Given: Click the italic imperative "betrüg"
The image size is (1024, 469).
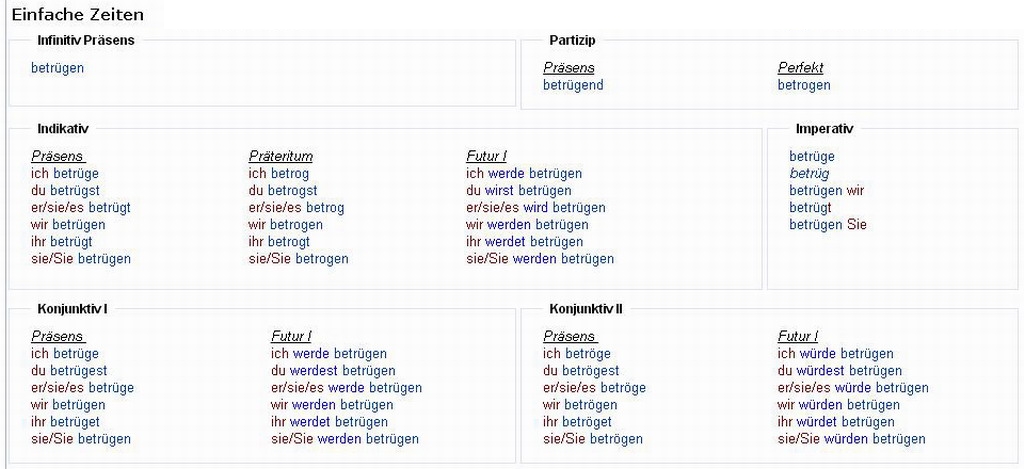Looking at the screenshot, I should click(x=809, y=173).
